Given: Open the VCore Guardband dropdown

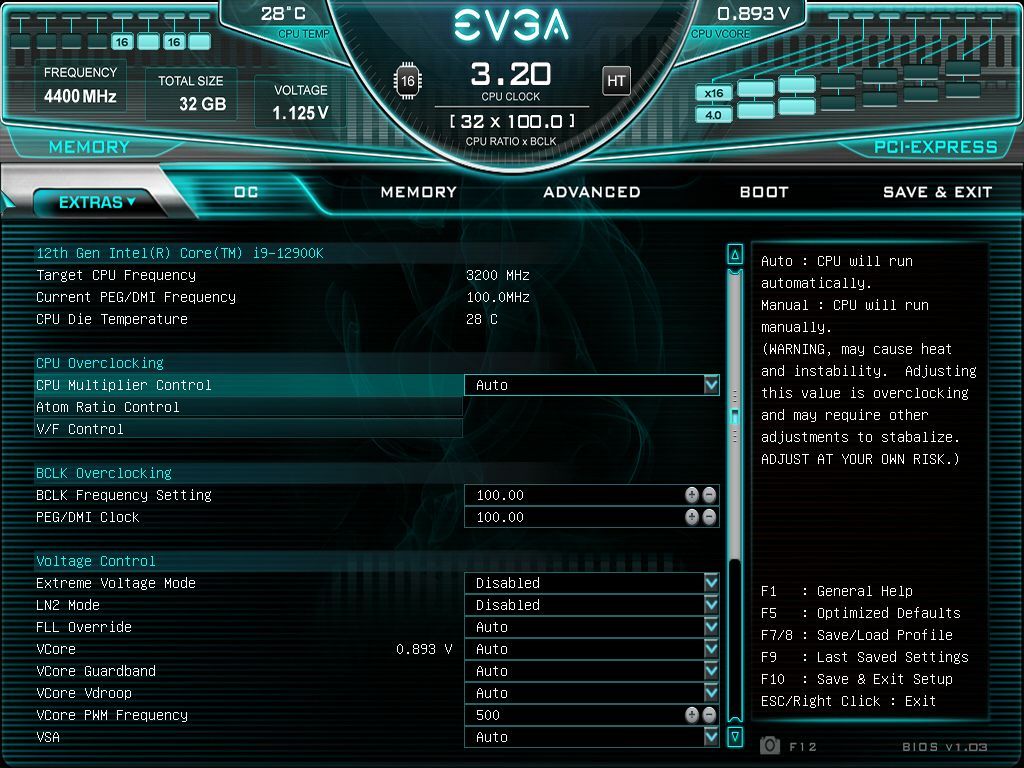Looking at the screenshot, I should (592, 671).
